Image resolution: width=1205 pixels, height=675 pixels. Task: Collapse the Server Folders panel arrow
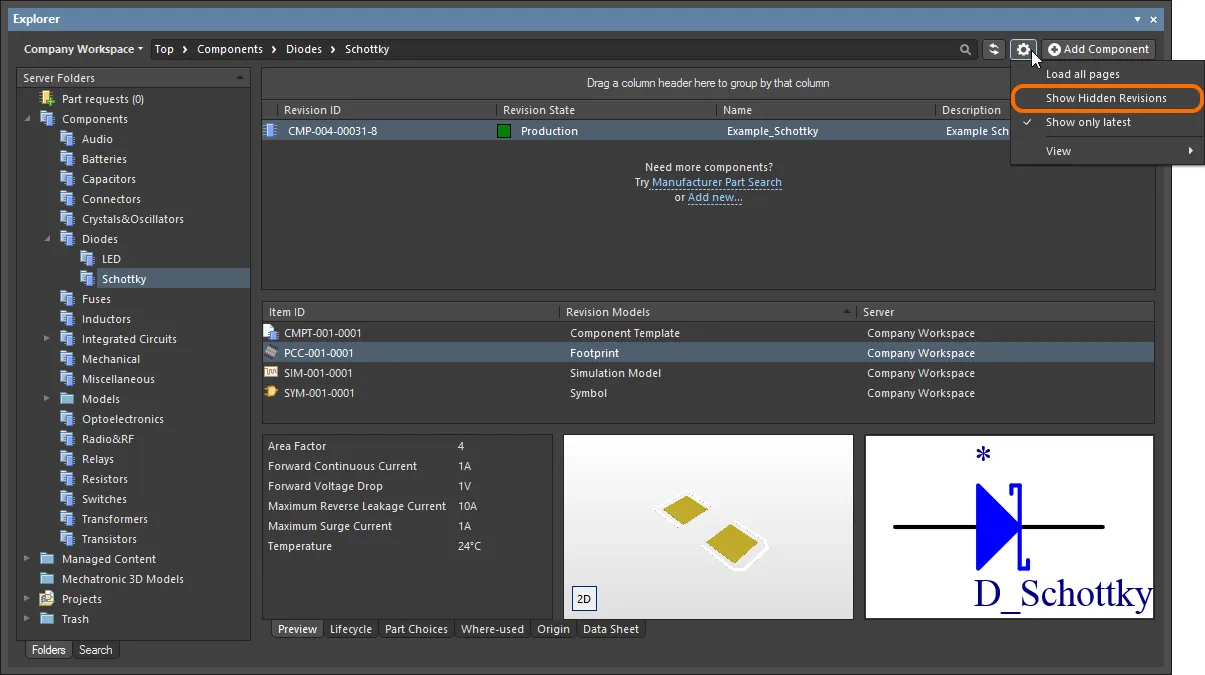point(239,77)
